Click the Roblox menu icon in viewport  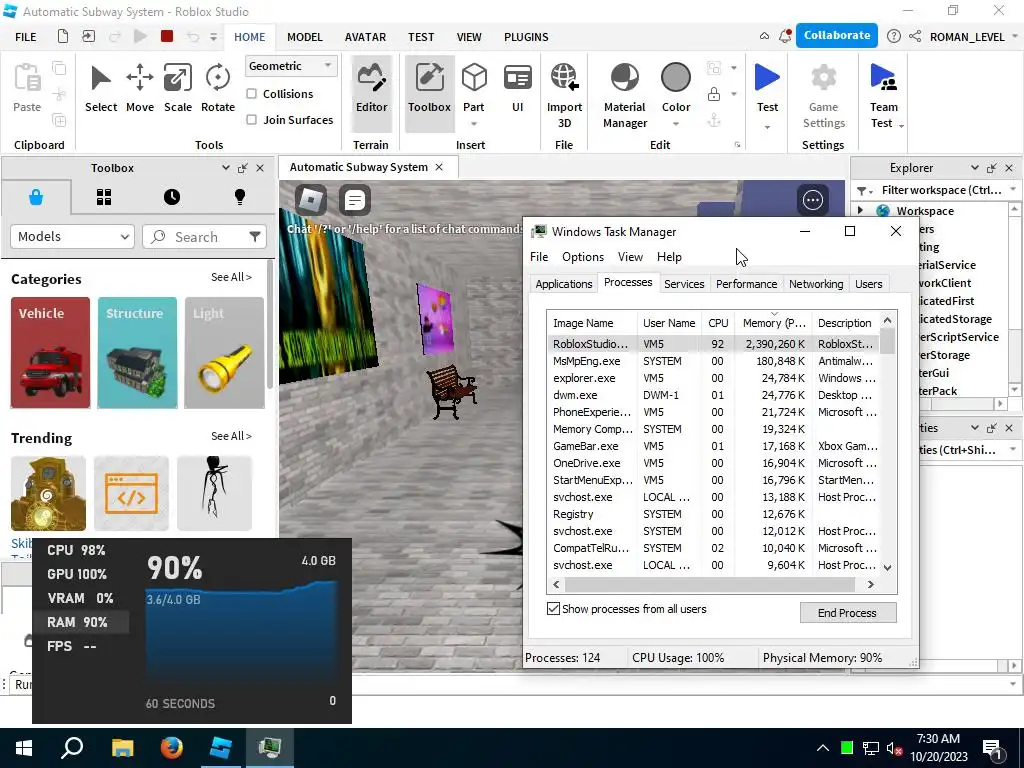click(x=311, y=200)
